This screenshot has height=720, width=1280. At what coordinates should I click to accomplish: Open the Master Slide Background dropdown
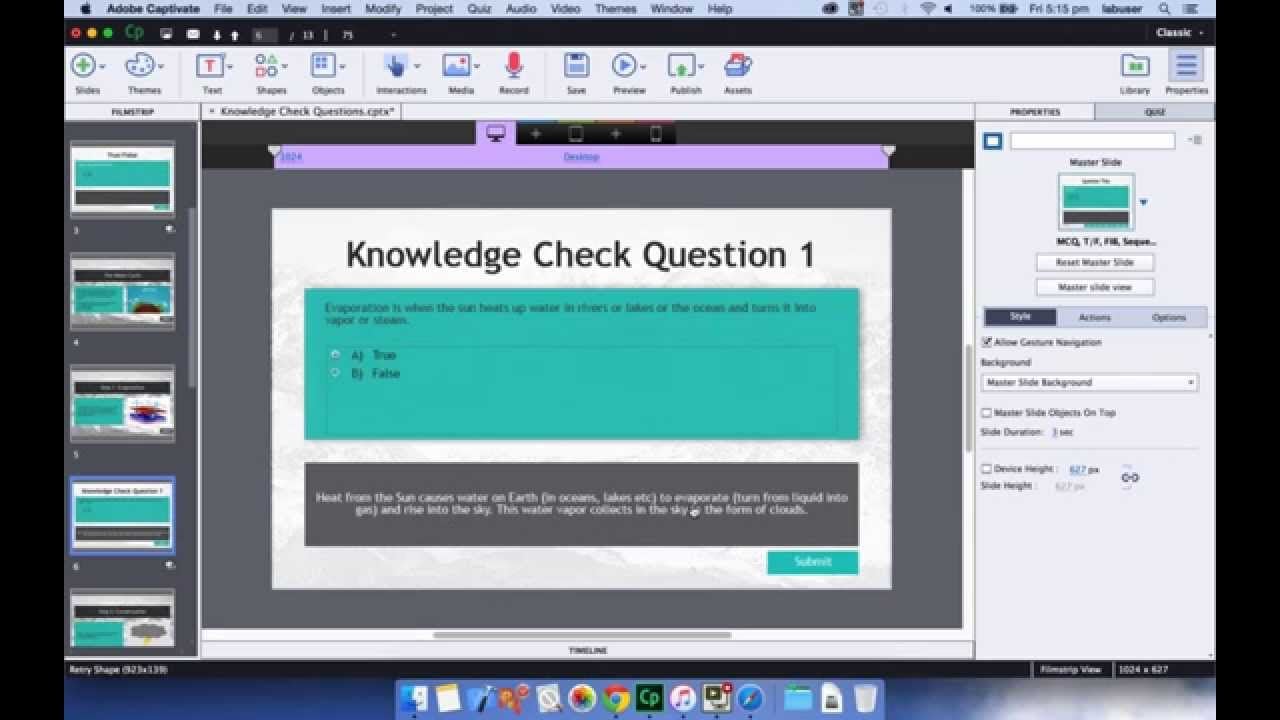1089,382
